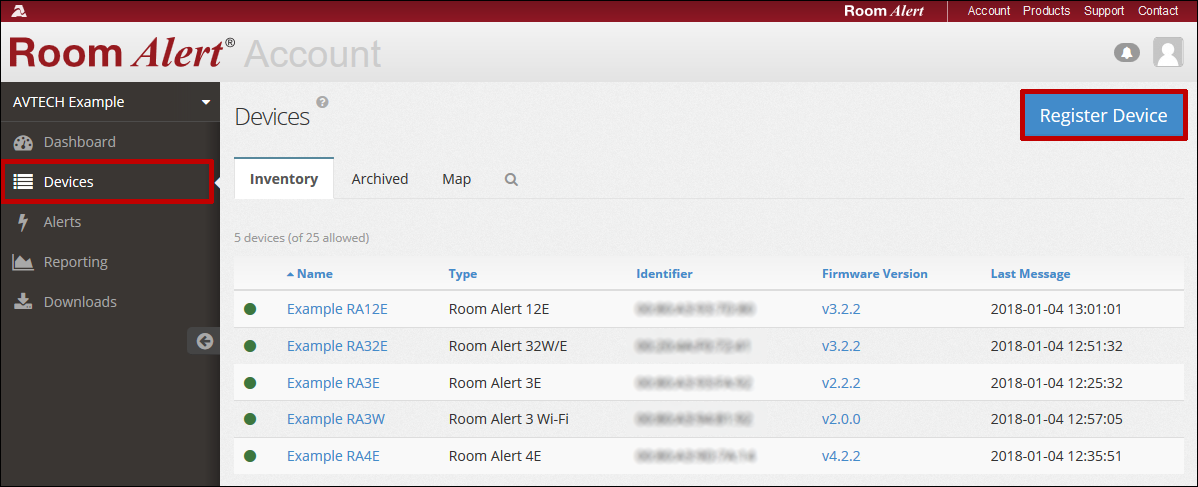
Task: Click the search magnifier icon in tabs
Action: (x=511, y=180)
